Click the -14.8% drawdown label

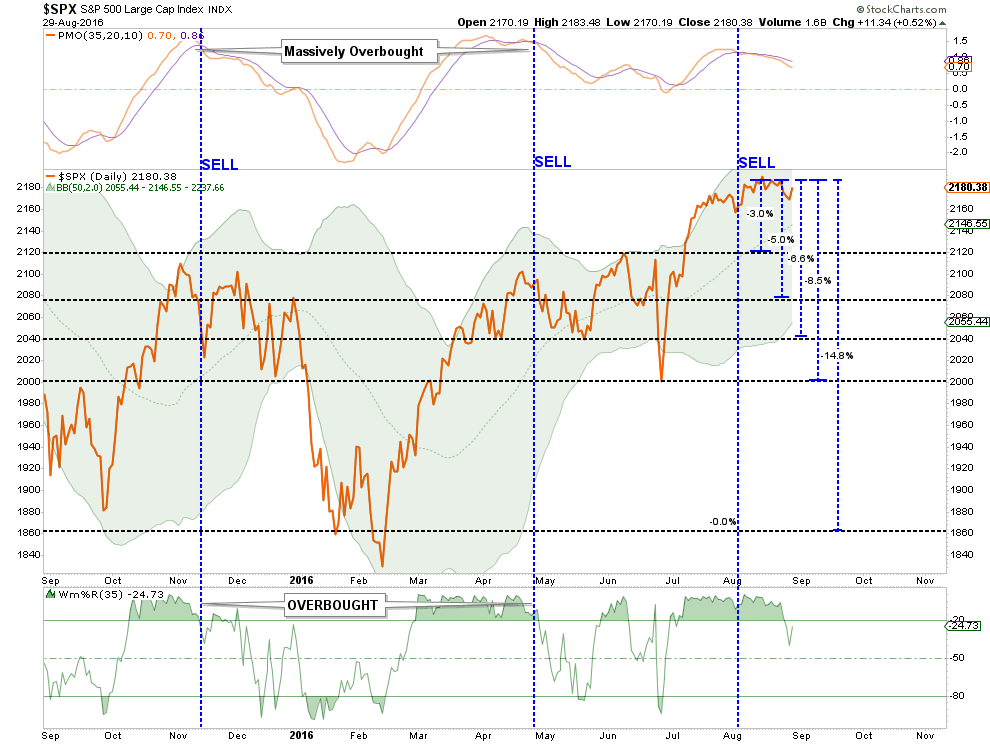[x=838, y=355]
